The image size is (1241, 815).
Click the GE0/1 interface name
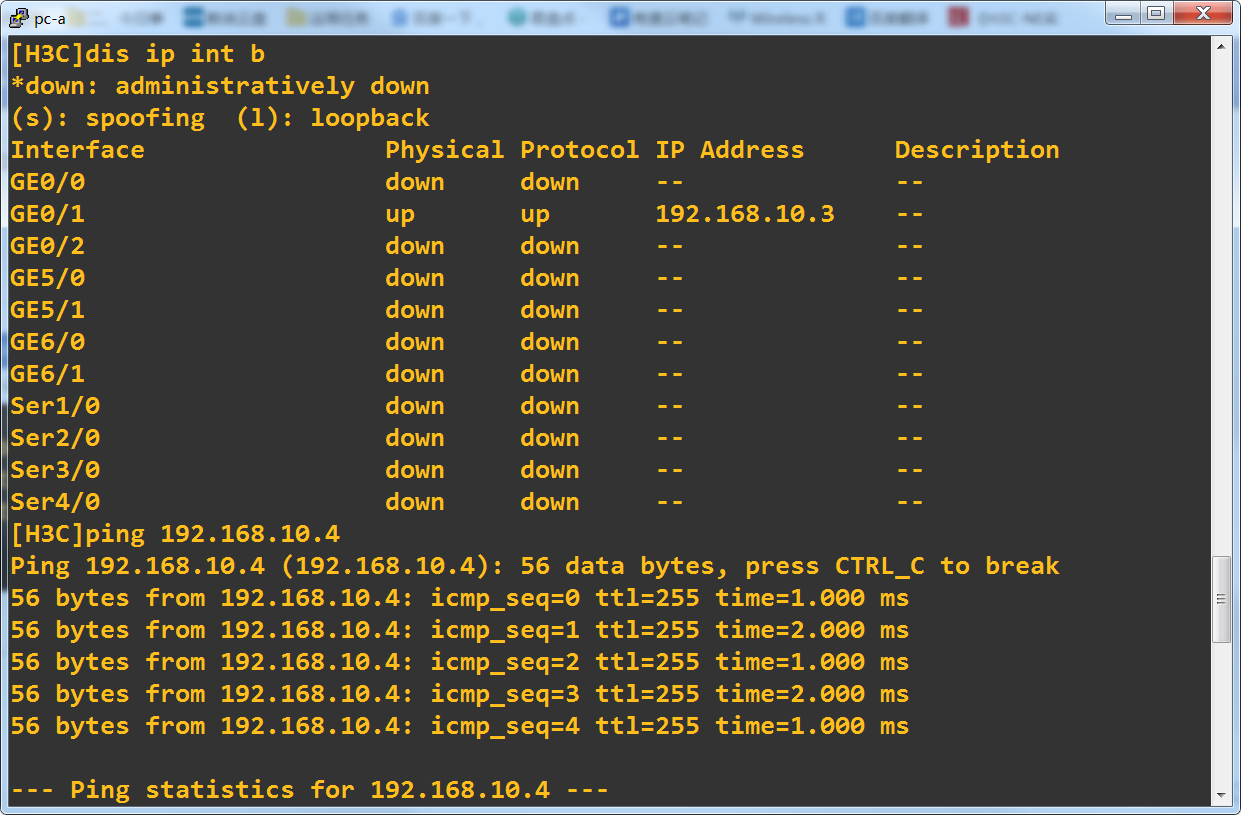(48, 214)
